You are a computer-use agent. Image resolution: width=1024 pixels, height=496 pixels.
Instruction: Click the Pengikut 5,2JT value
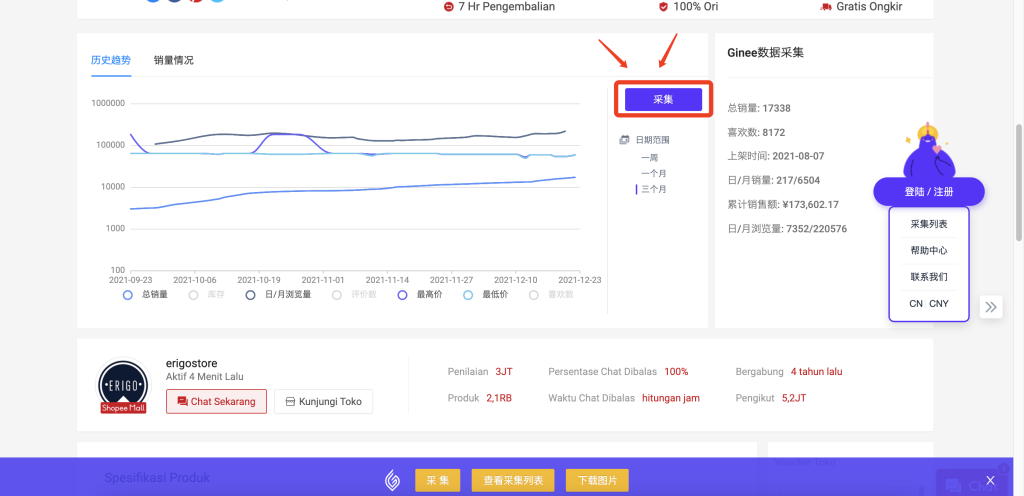795,397
